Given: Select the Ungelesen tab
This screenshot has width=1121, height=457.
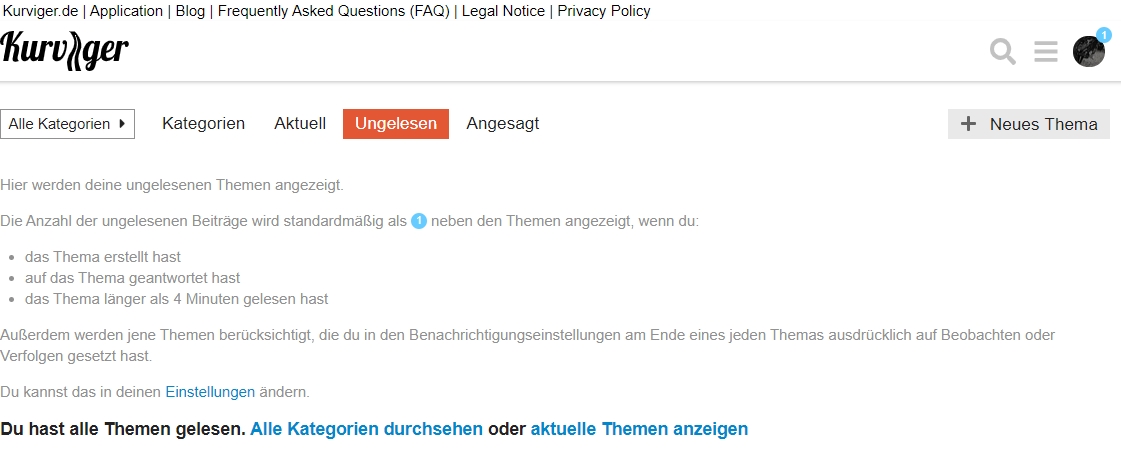Looking at the screenshot, I should click(396, 124).
